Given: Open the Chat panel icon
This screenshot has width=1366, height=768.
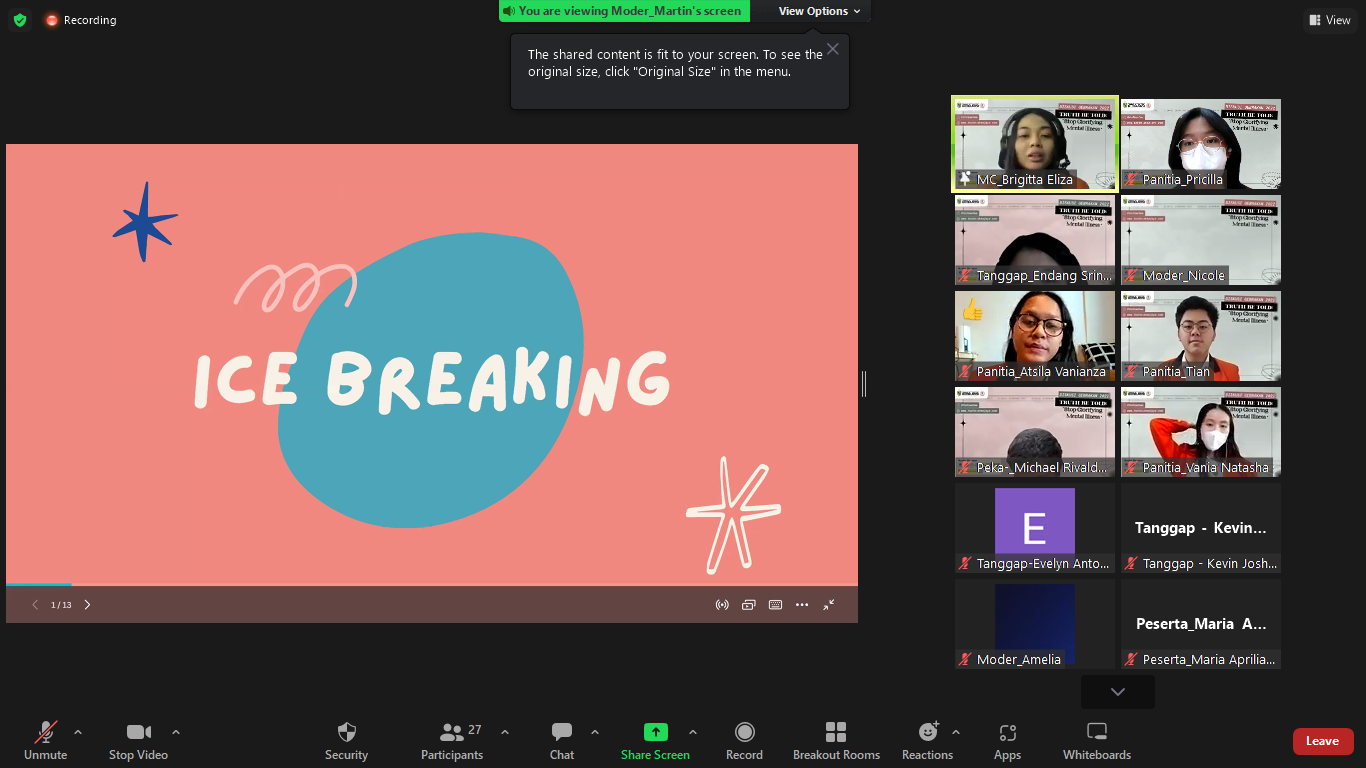Looking at the screenshot, I should pos(562,733).
